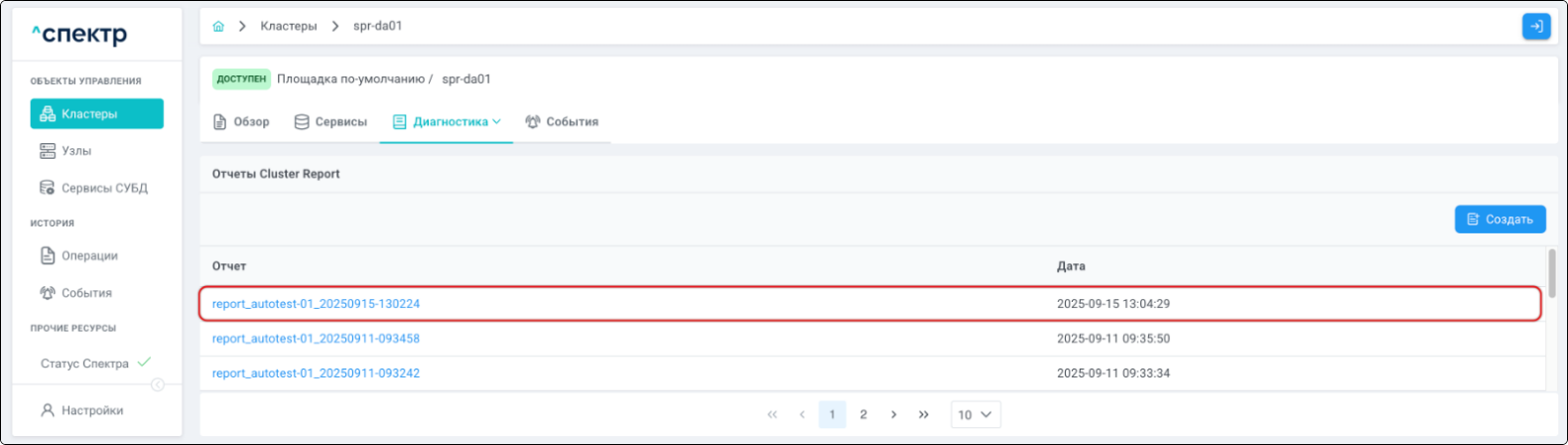Screen dimensions: 1568x445
Task: Open События in the sidebar
Action: tap(85, 293)
